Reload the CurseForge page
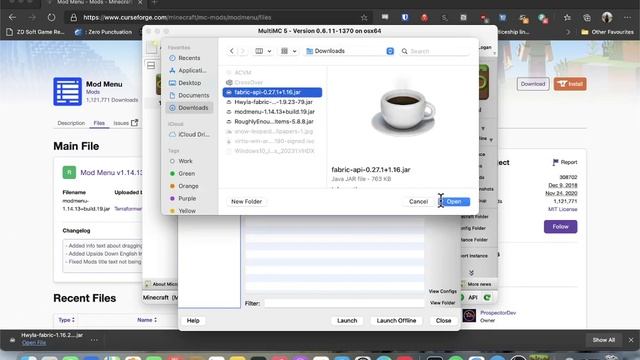 51,18
